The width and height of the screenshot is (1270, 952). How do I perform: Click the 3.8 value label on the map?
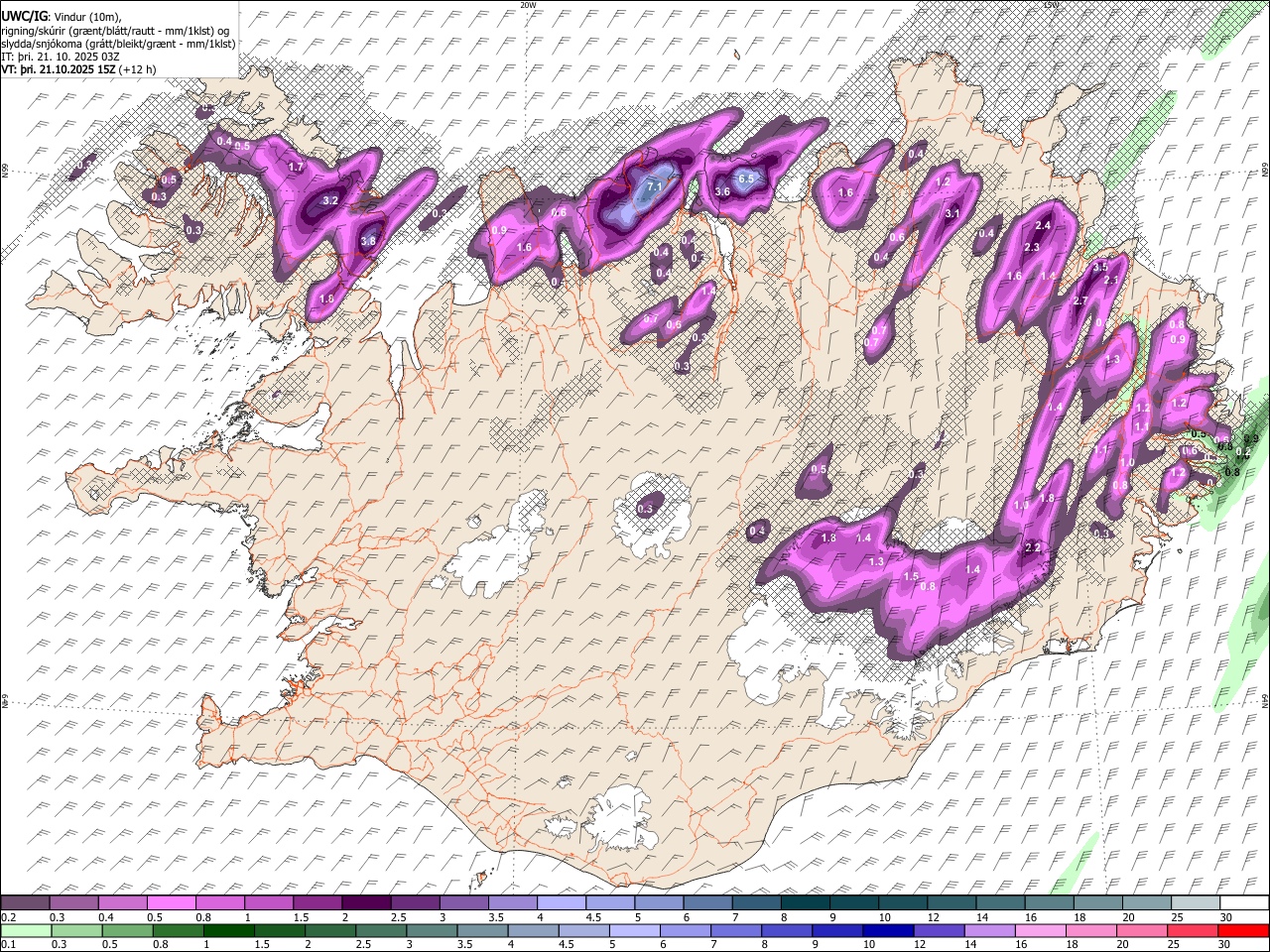pyautogui.click(x=369, y=241)
